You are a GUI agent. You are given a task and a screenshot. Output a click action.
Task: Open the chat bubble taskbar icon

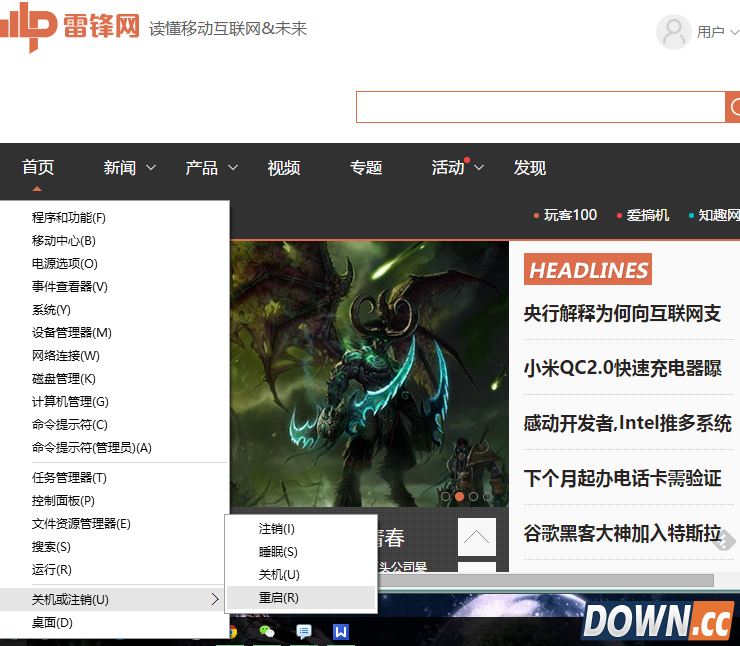point(304,631)
